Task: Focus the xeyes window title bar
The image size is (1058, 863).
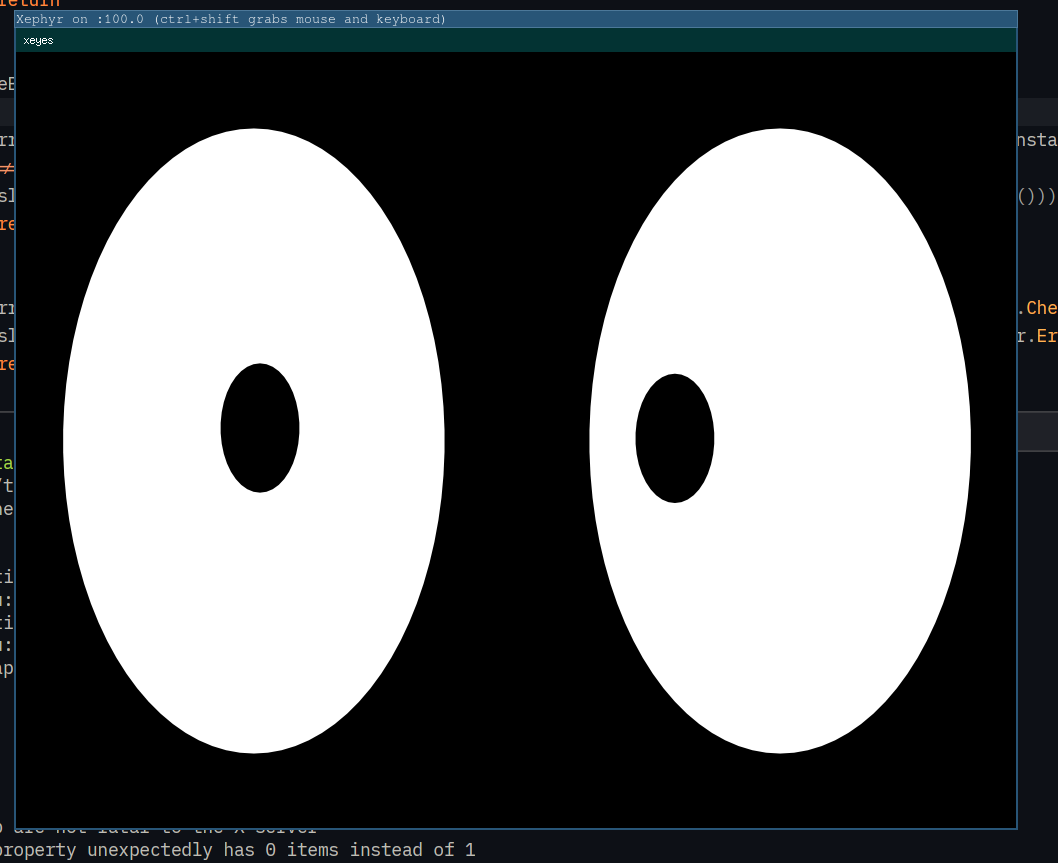Action: point(500,40)
